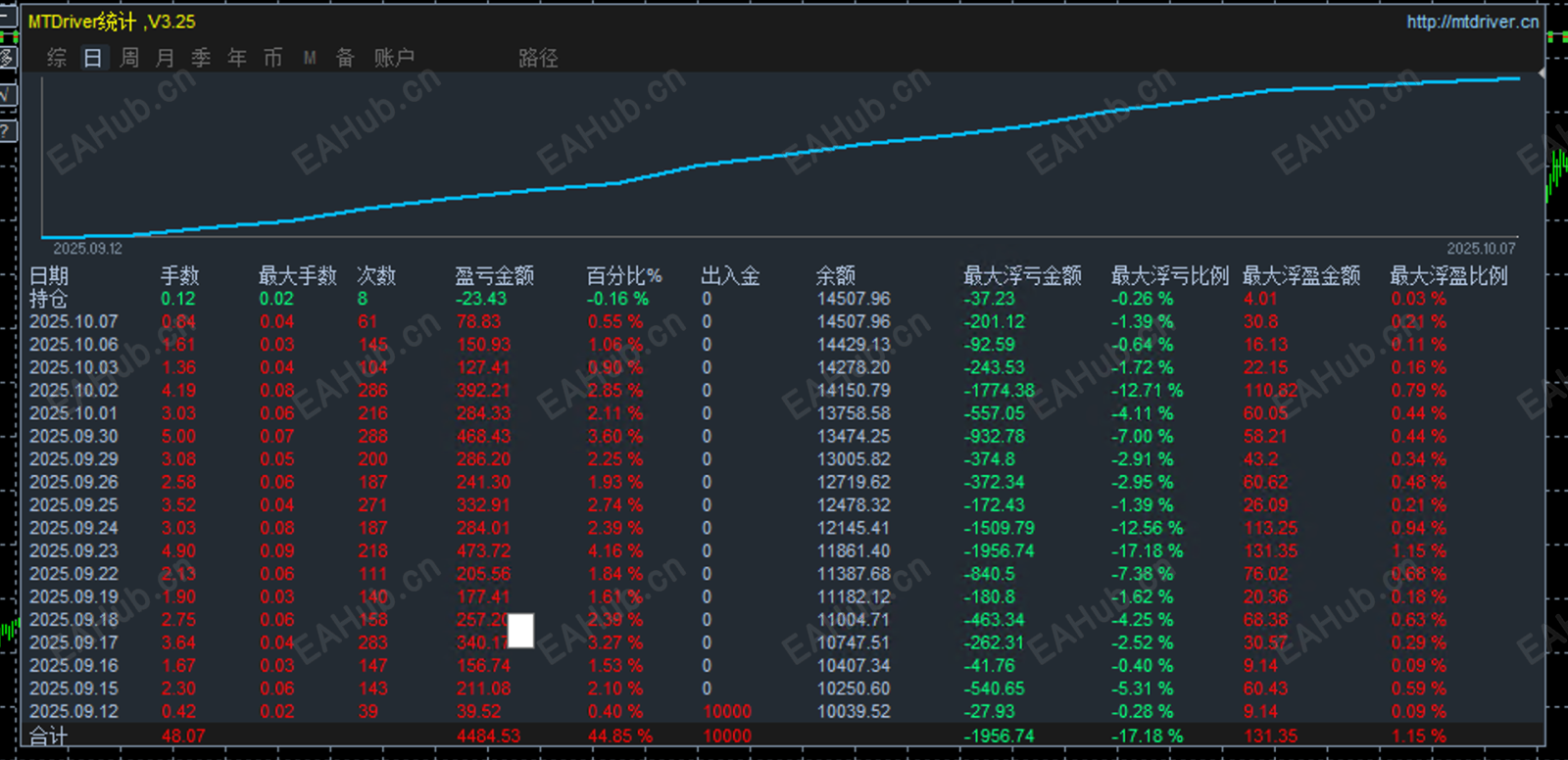
Task: Click the balance value 13474.25
Action: pos(854,437)
